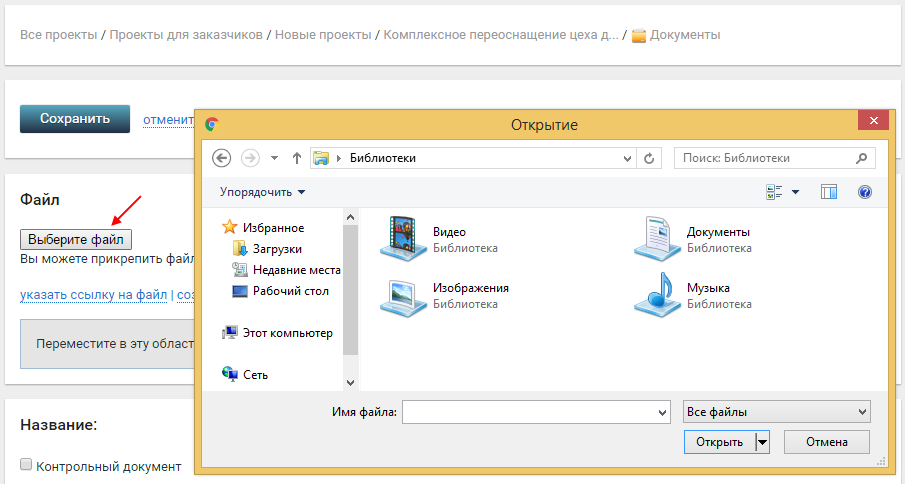Click the Chrome icon in dialog title
The image size is (905, 484).
[x=212, y=124]
